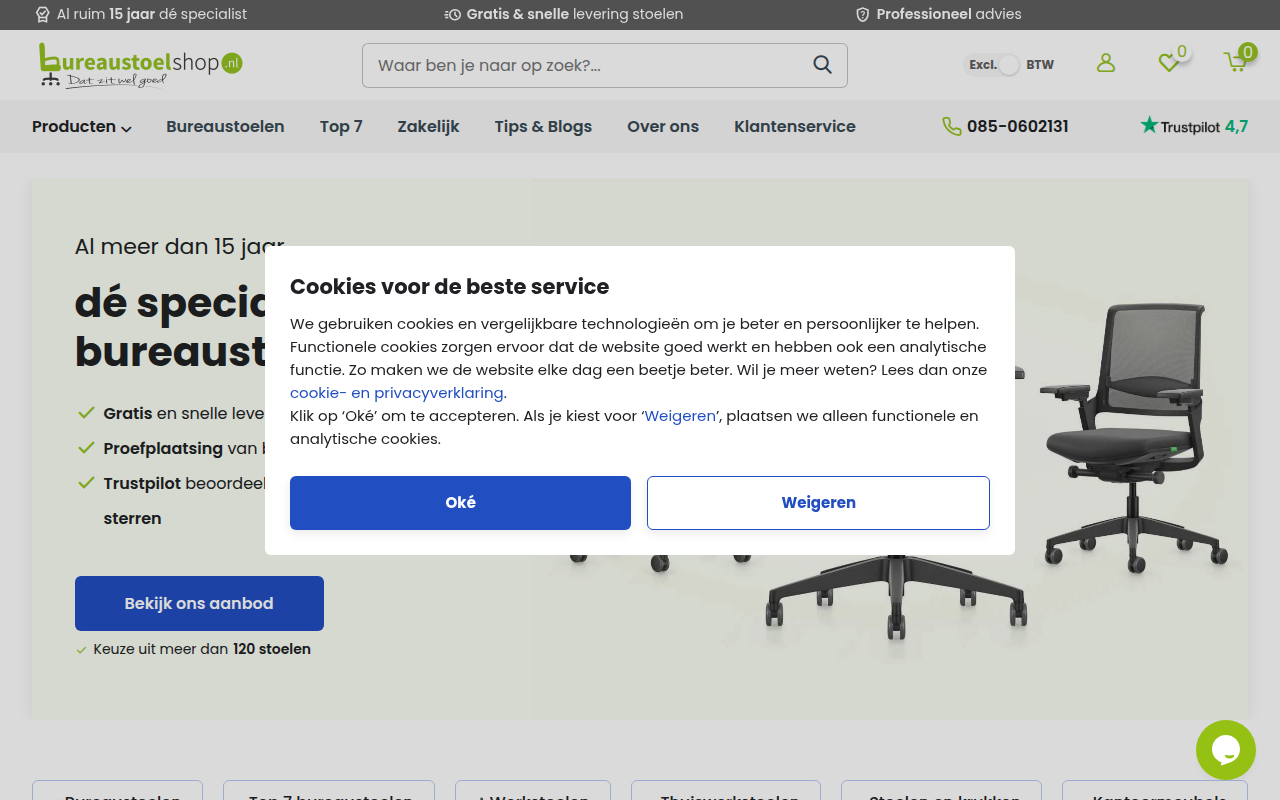Screen dimensions: 1280x800
Task: Click the fast delivery clock icon
Action: tap(453, 14)
